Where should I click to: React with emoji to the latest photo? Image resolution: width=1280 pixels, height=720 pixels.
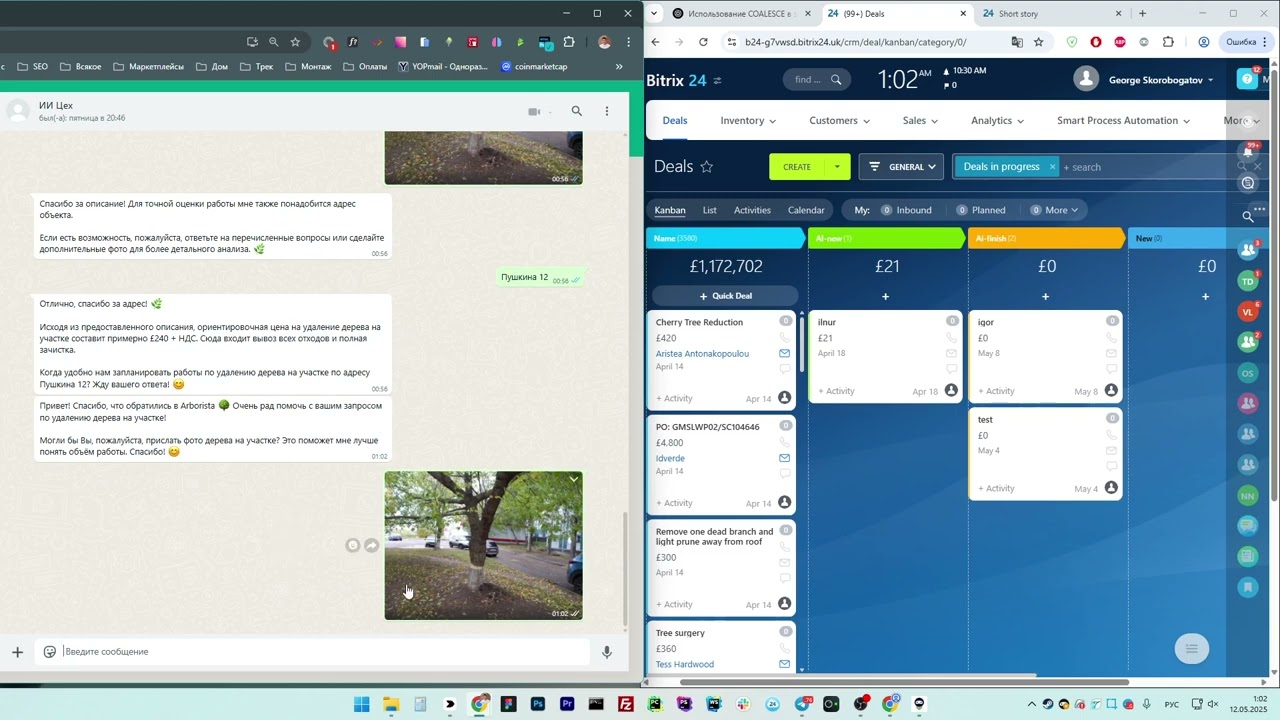[352, 545]
